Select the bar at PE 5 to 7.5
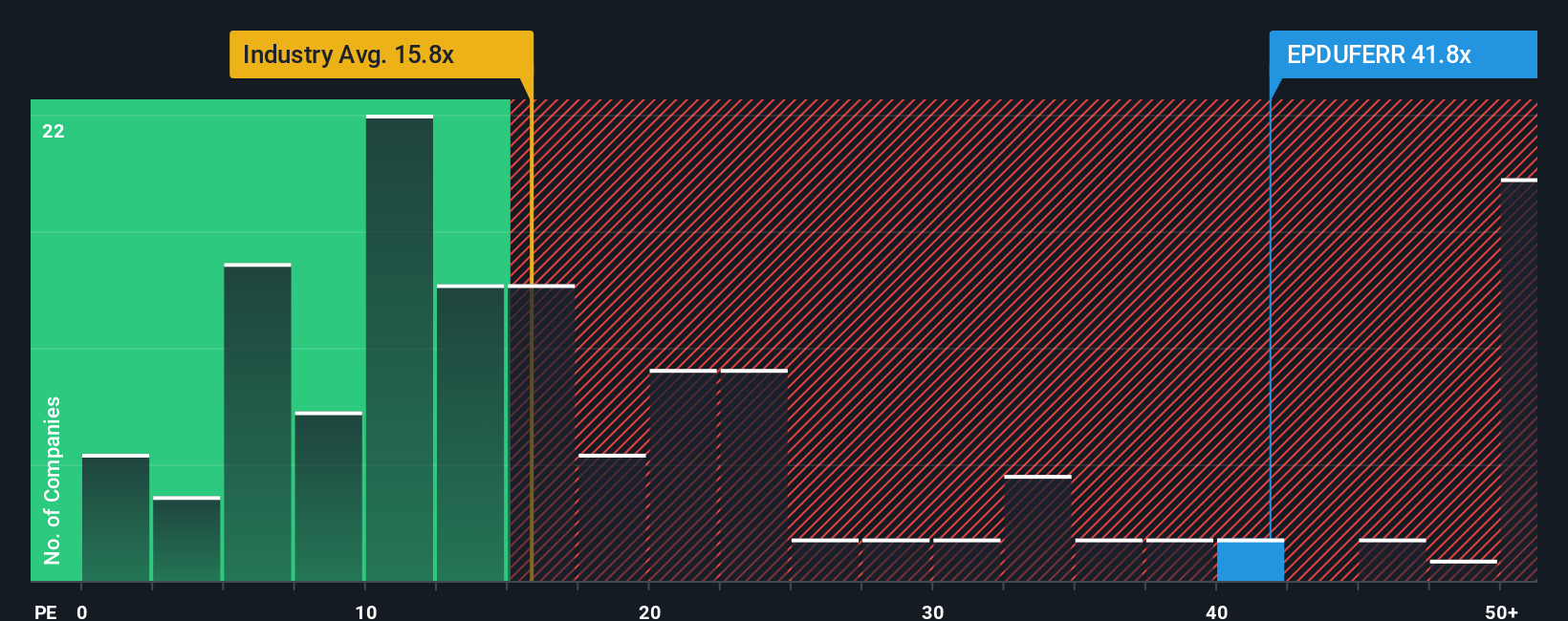This screenshot has width=1568, height=621. point(257,422)
